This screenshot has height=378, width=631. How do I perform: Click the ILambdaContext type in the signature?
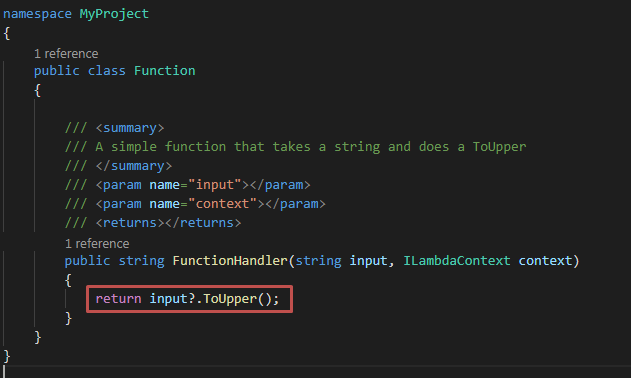coord(457,261)
